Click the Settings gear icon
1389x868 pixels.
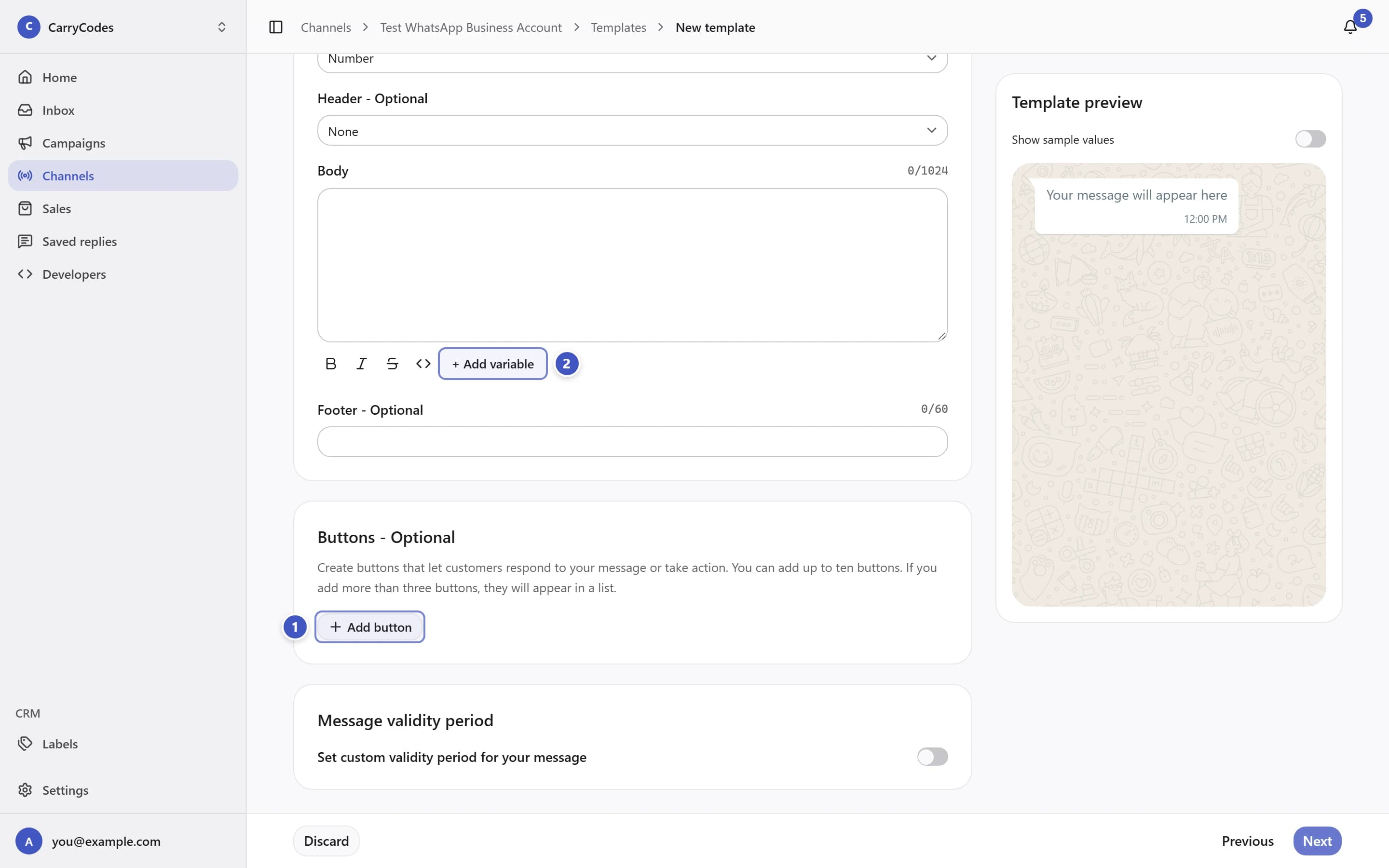click(25, 790)
